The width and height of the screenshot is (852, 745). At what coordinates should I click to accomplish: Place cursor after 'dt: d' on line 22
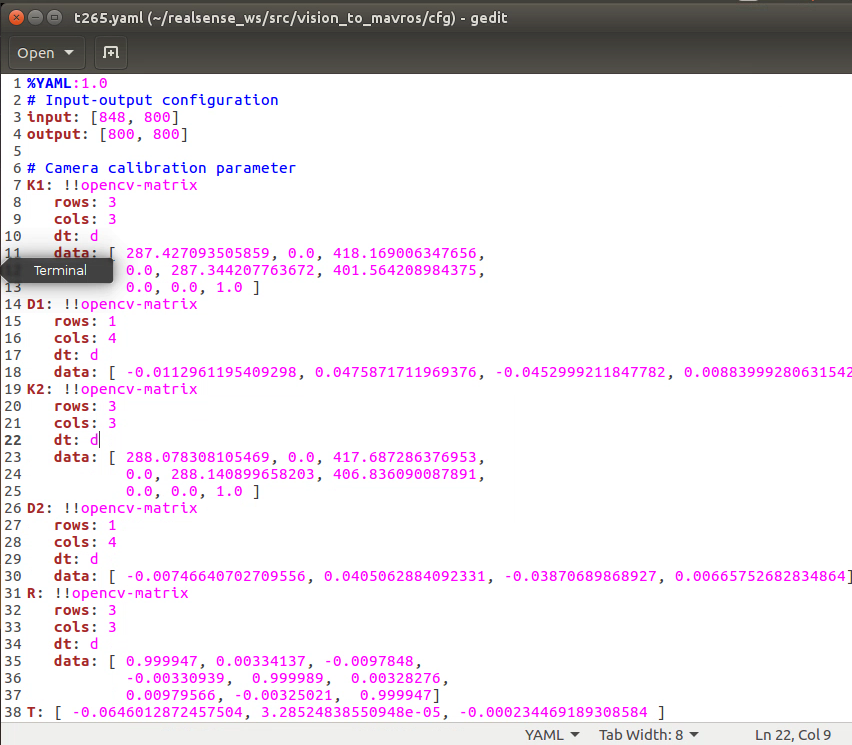pyautogui.click(x=99, y=440)
